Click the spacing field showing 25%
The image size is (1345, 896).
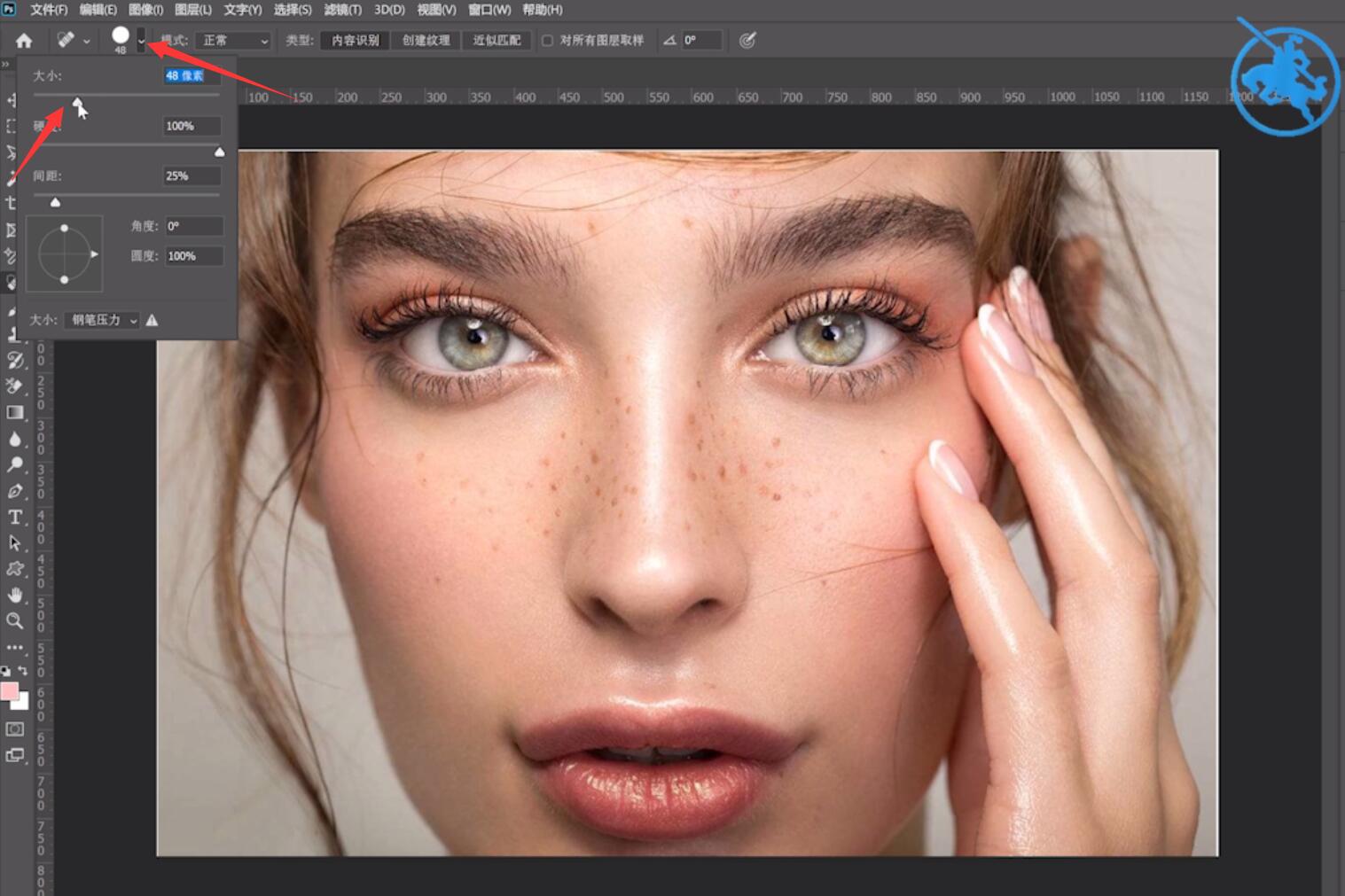point(192,176)
